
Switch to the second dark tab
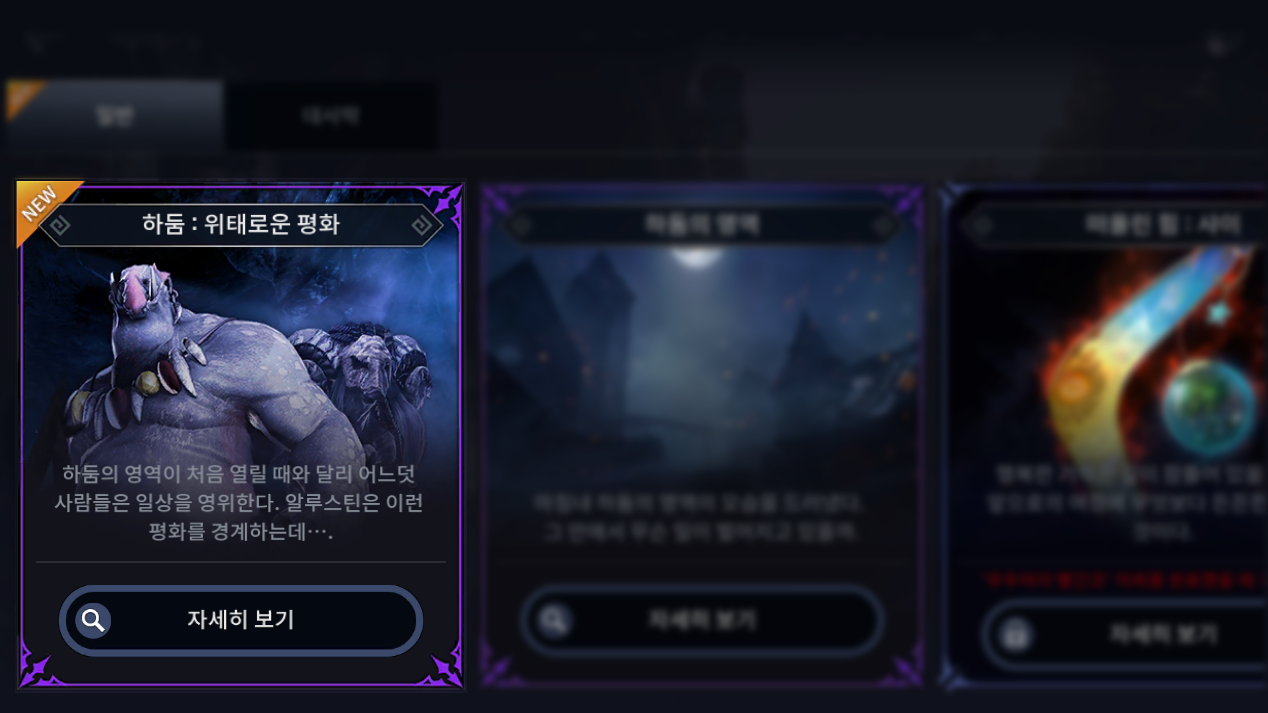pos(330,116)
